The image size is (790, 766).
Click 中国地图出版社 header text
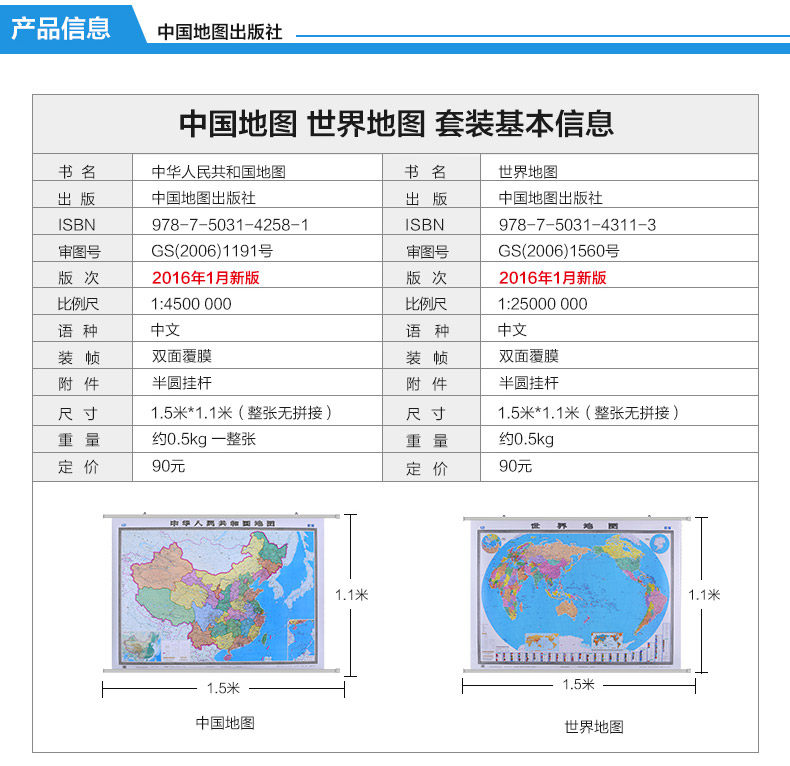tap(220, 32)
